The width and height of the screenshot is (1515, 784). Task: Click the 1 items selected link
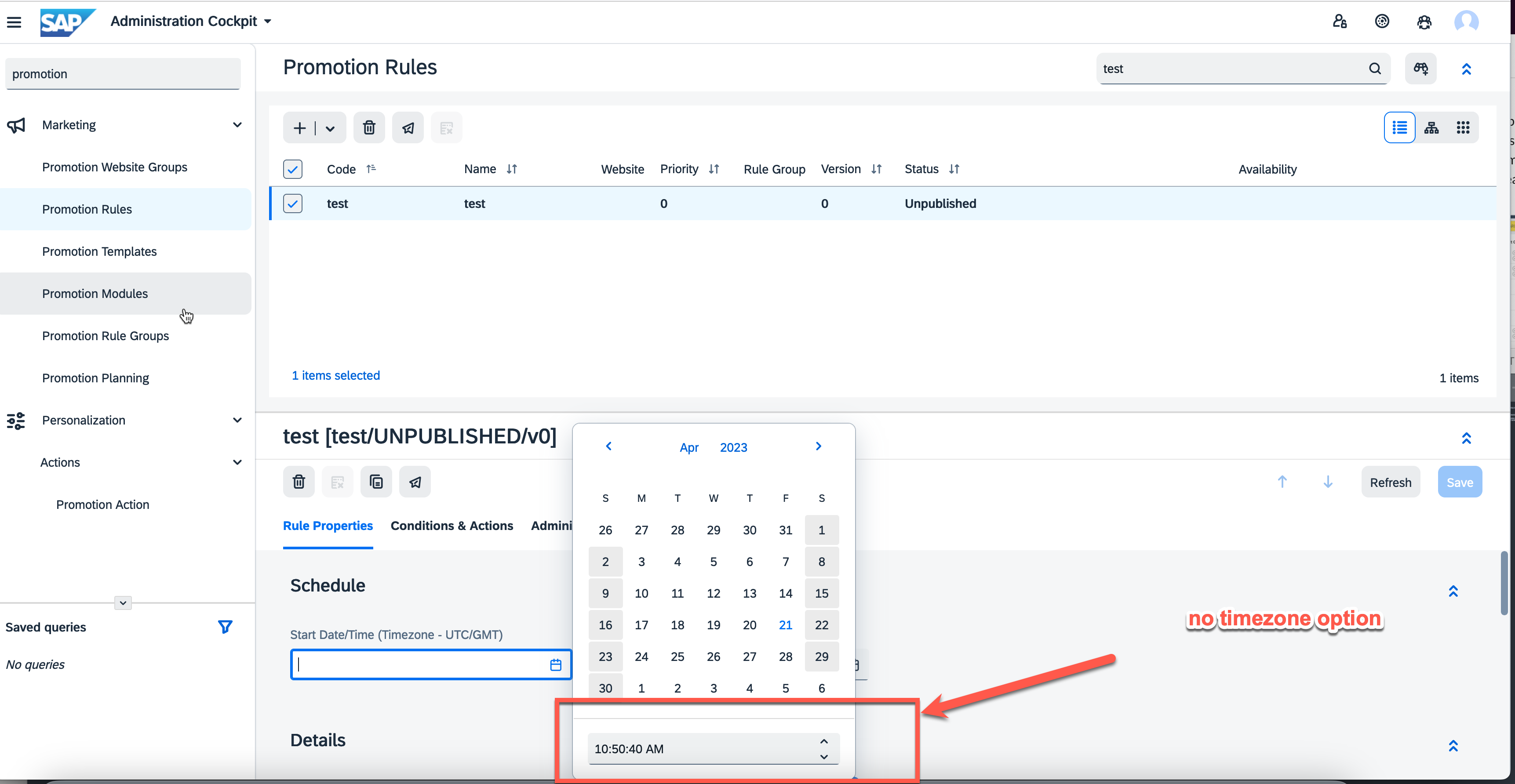click(336, 376)
